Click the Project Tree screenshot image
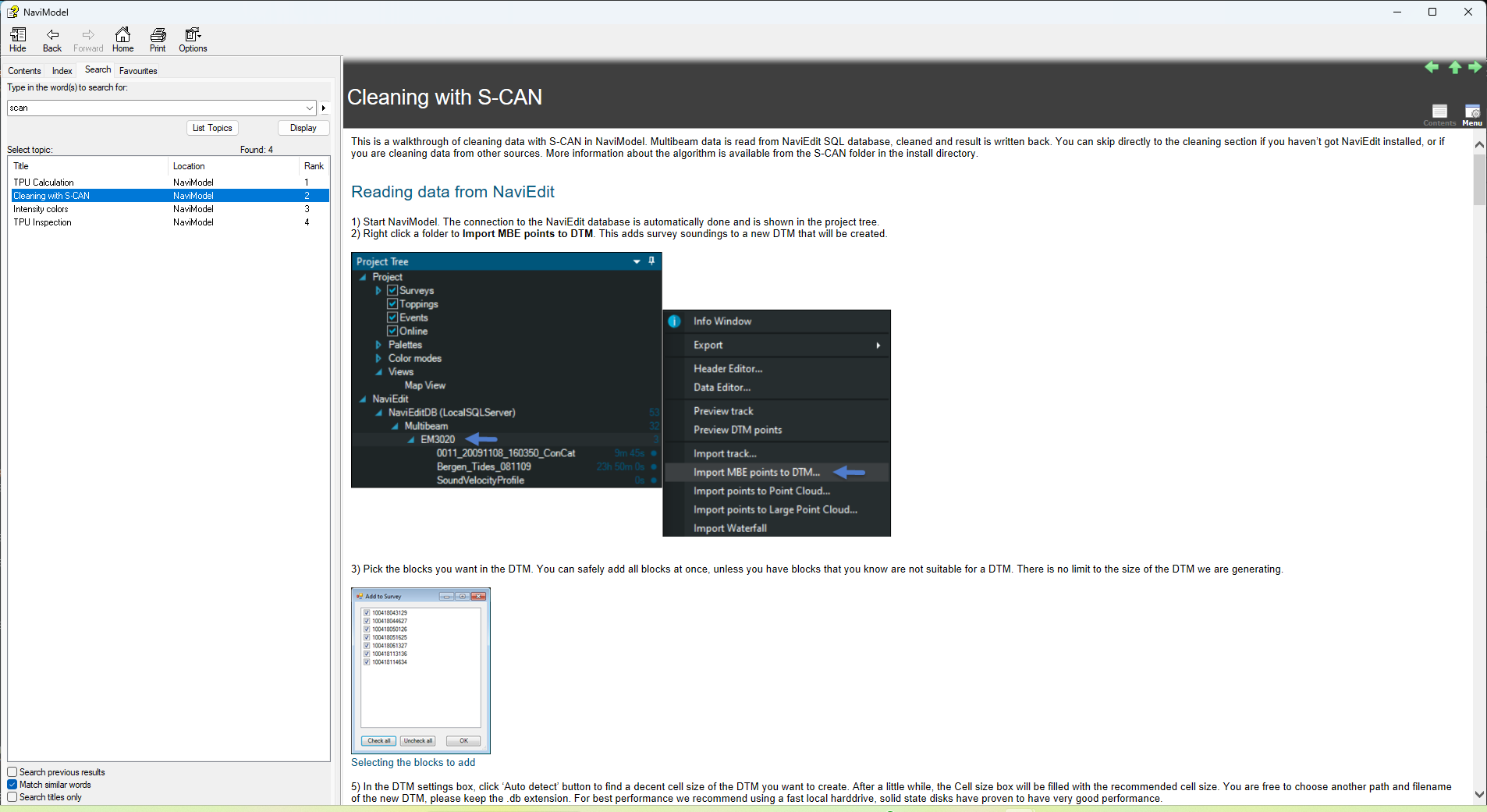Viewport: 1487px width, 812px height. tap(506, 370)
